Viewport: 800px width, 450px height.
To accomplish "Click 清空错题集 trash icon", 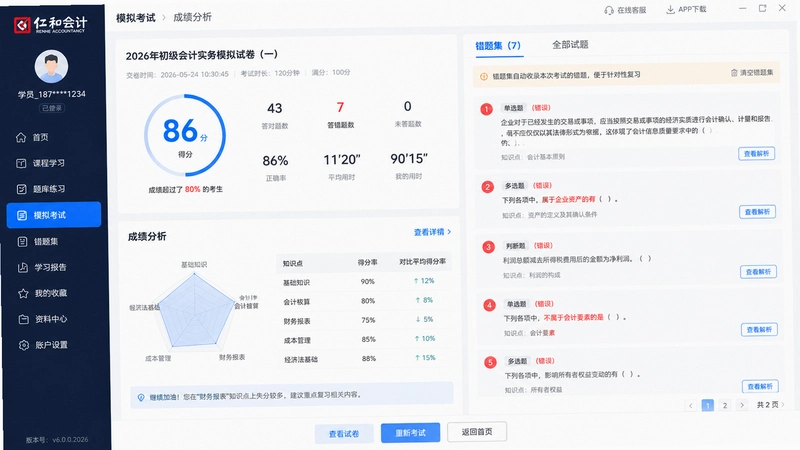I will coord(734,73).
